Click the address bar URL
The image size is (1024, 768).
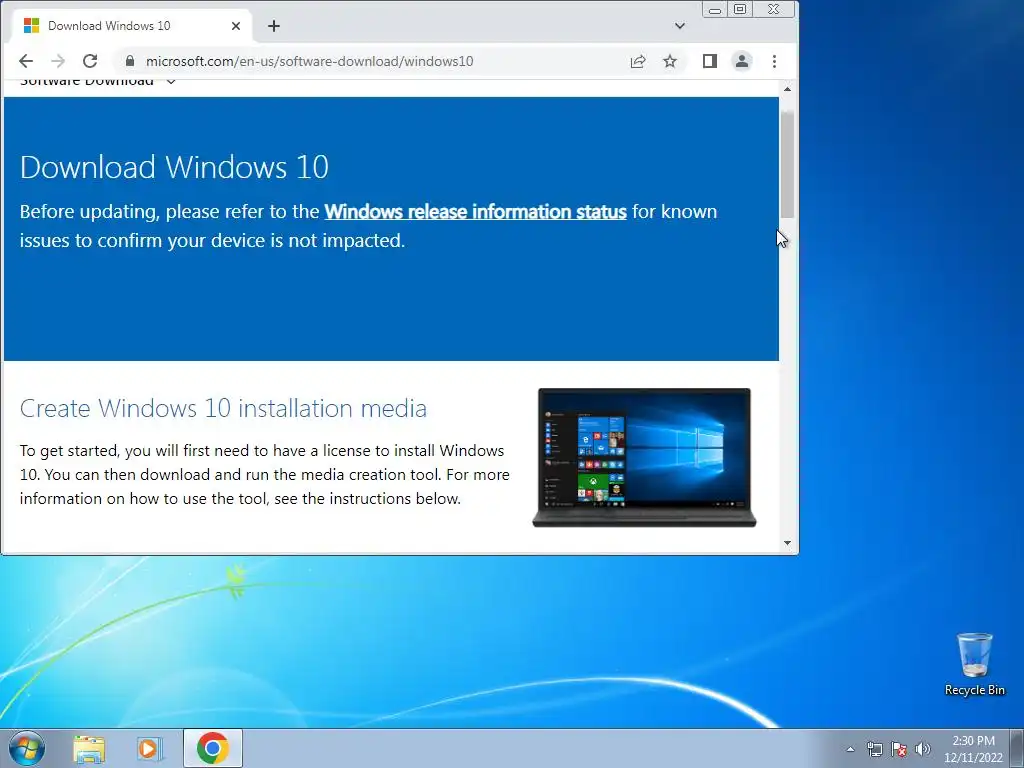[310, 61]
